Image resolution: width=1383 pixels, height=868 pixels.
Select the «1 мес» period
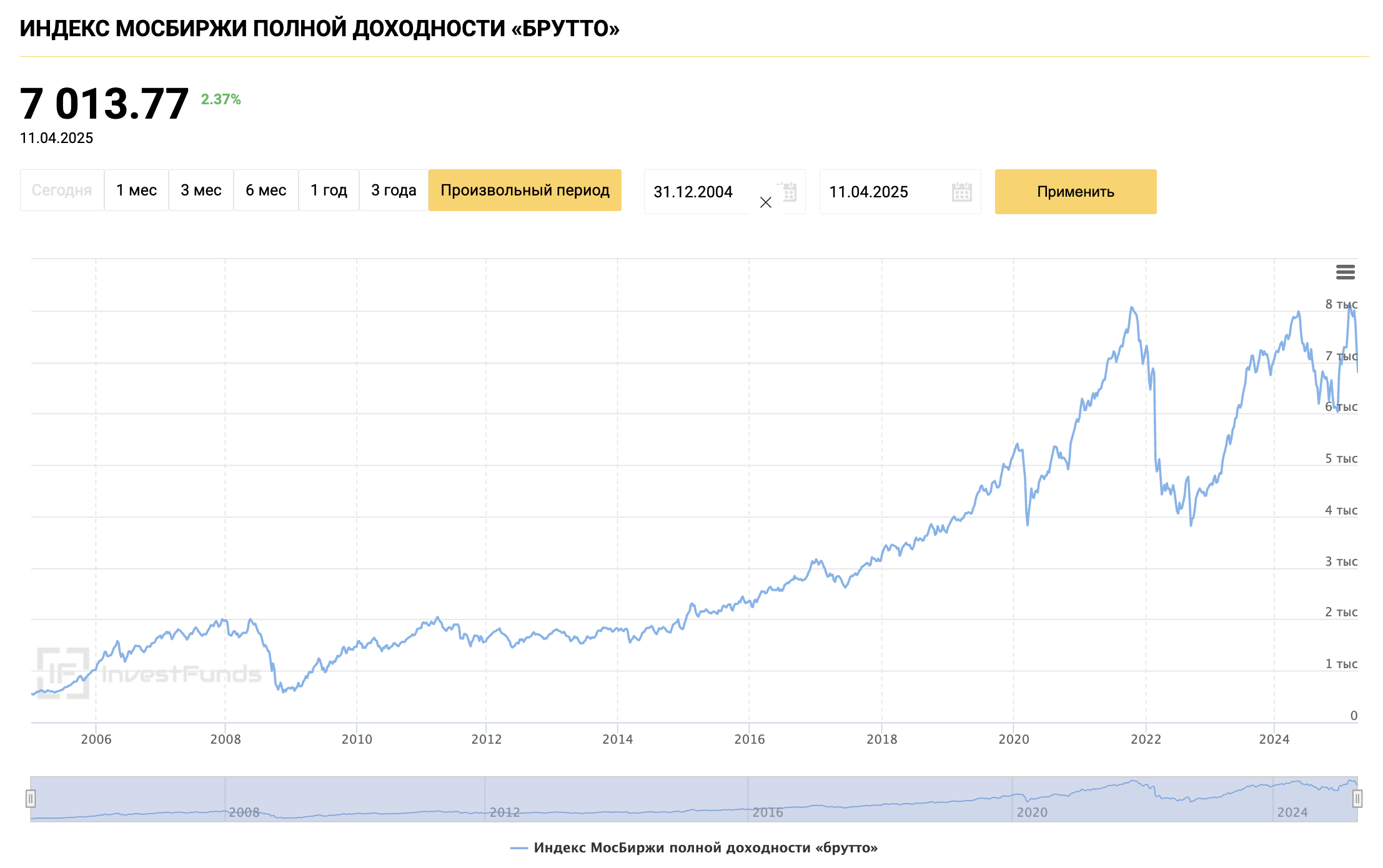click(x=136, y=190)
